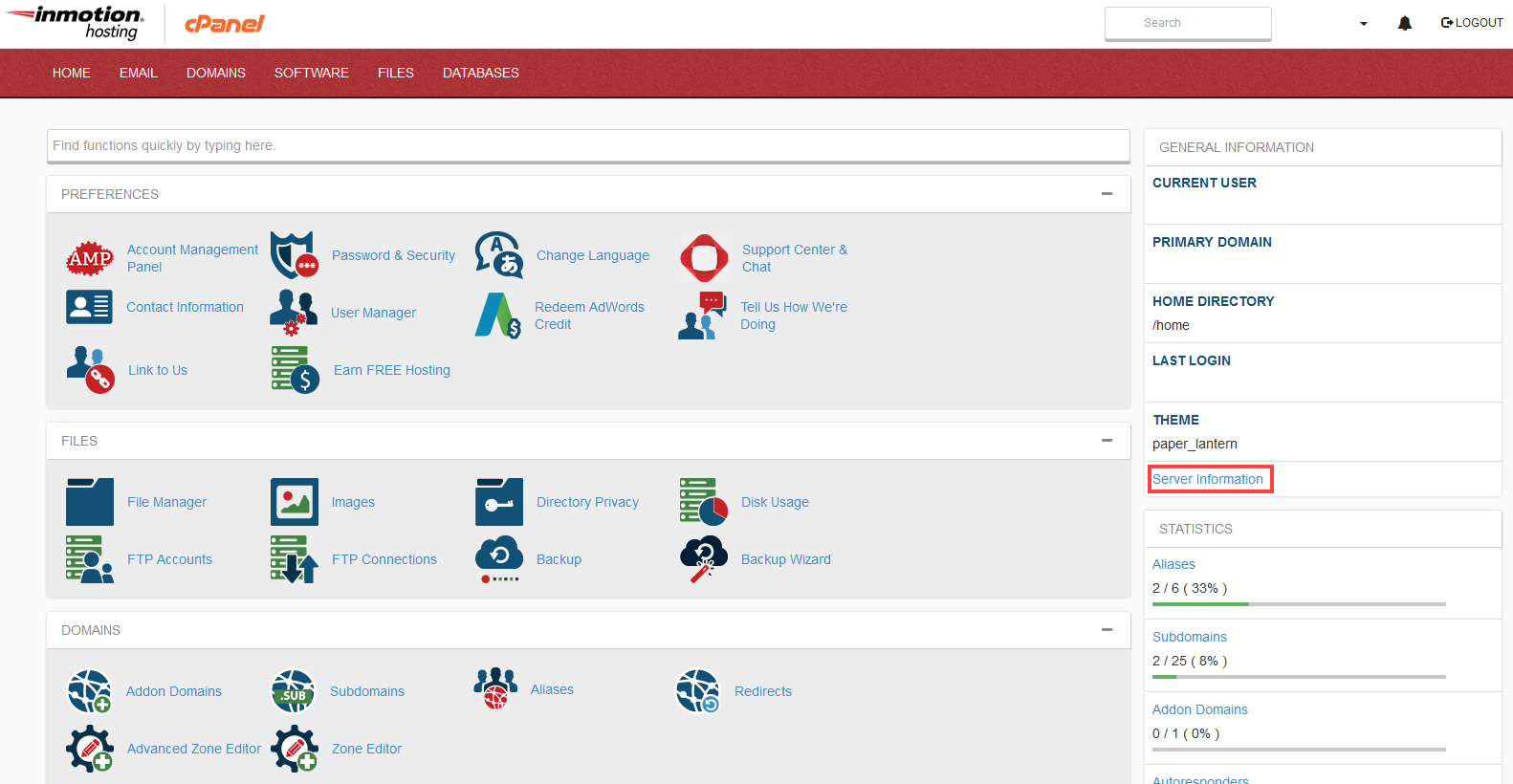This screenshot has height=784, width=1513.
Task: Click the Password & Security shield icon
Action: pyautogui.click(x=294, y=255)
